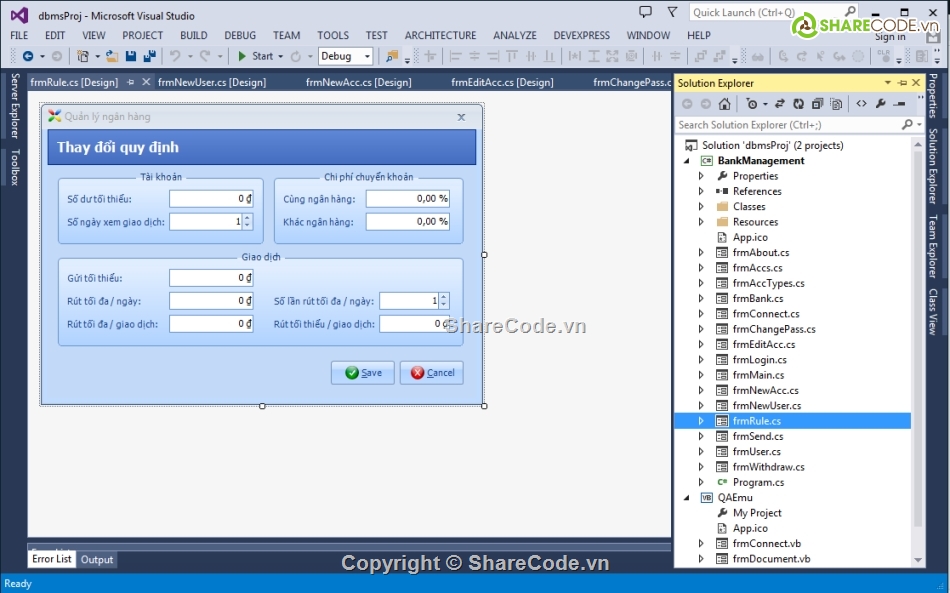Click the Find in Files toolbar icon

coord(392,56)
